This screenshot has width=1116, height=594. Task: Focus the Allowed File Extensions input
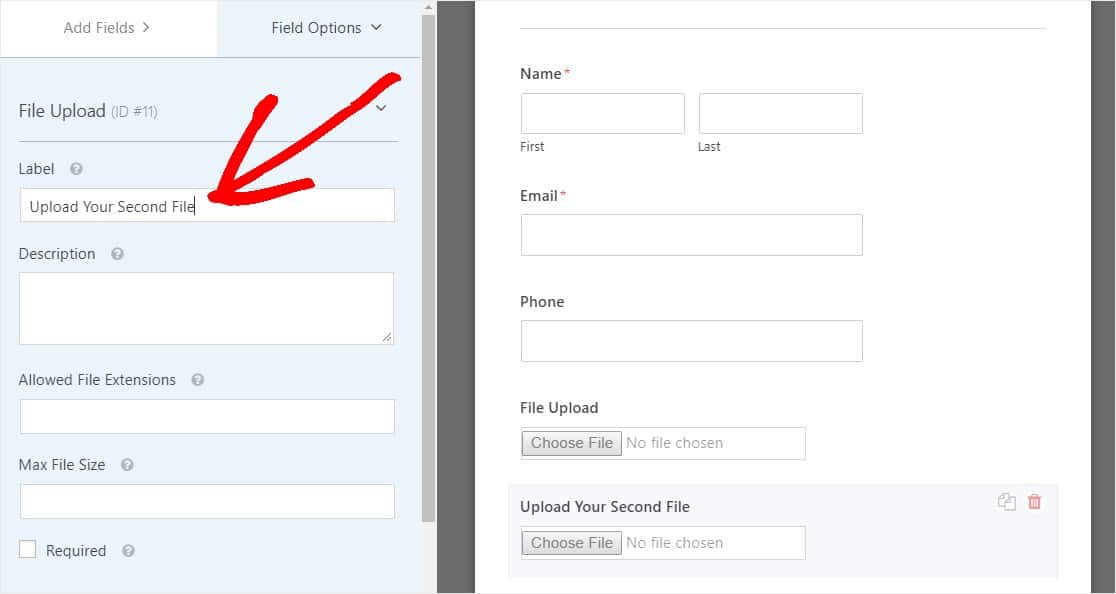(207, 416)
